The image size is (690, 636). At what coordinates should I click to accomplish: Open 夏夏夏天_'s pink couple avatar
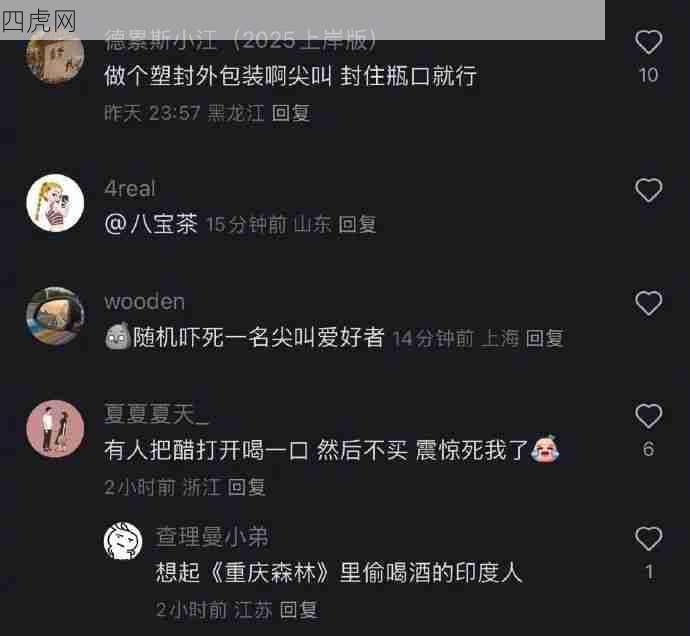tap(55, 429)
